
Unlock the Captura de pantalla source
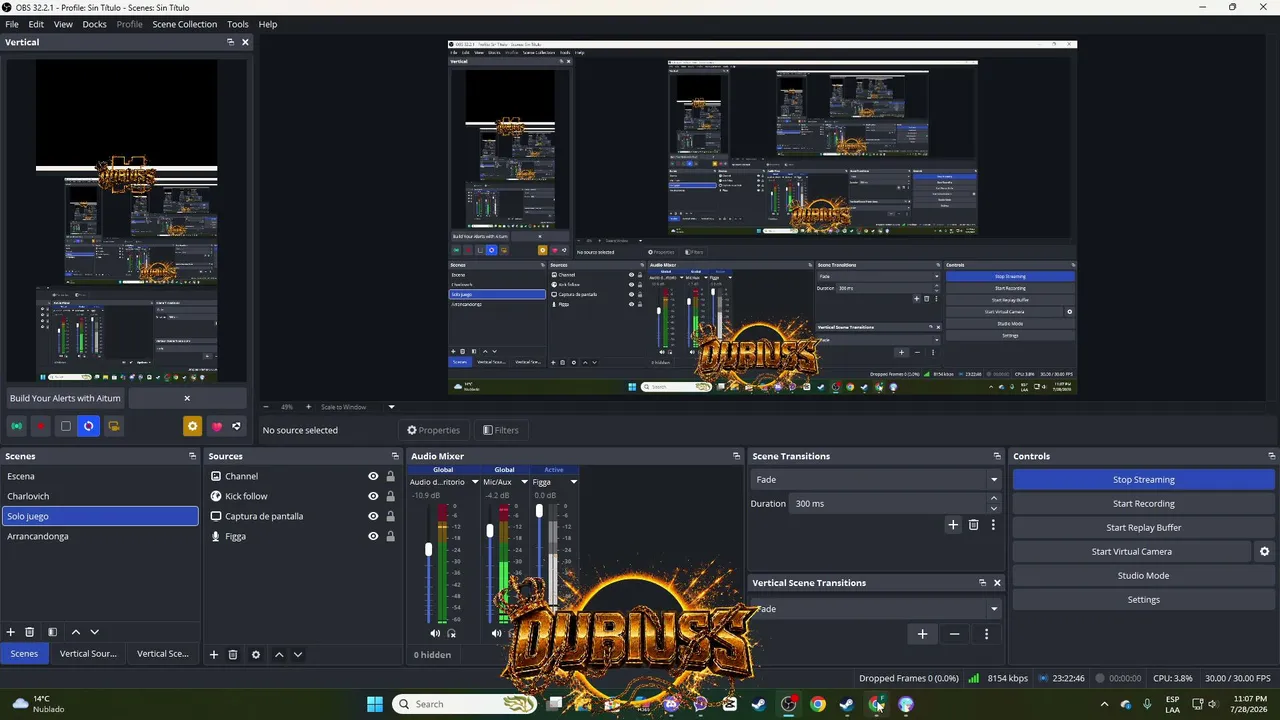pyautogui.click(x=391, y=517)
